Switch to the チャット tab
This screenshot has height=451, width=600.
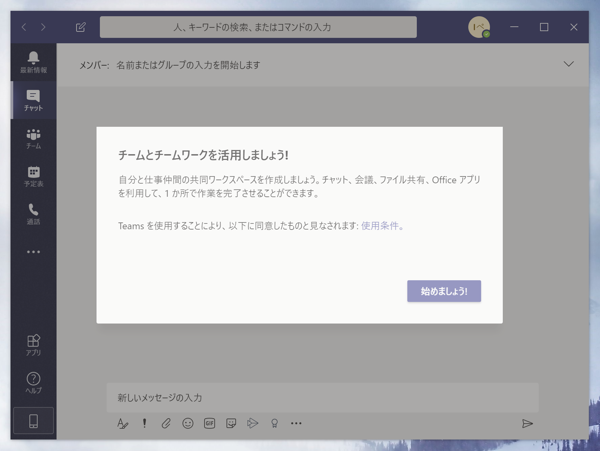33,100
